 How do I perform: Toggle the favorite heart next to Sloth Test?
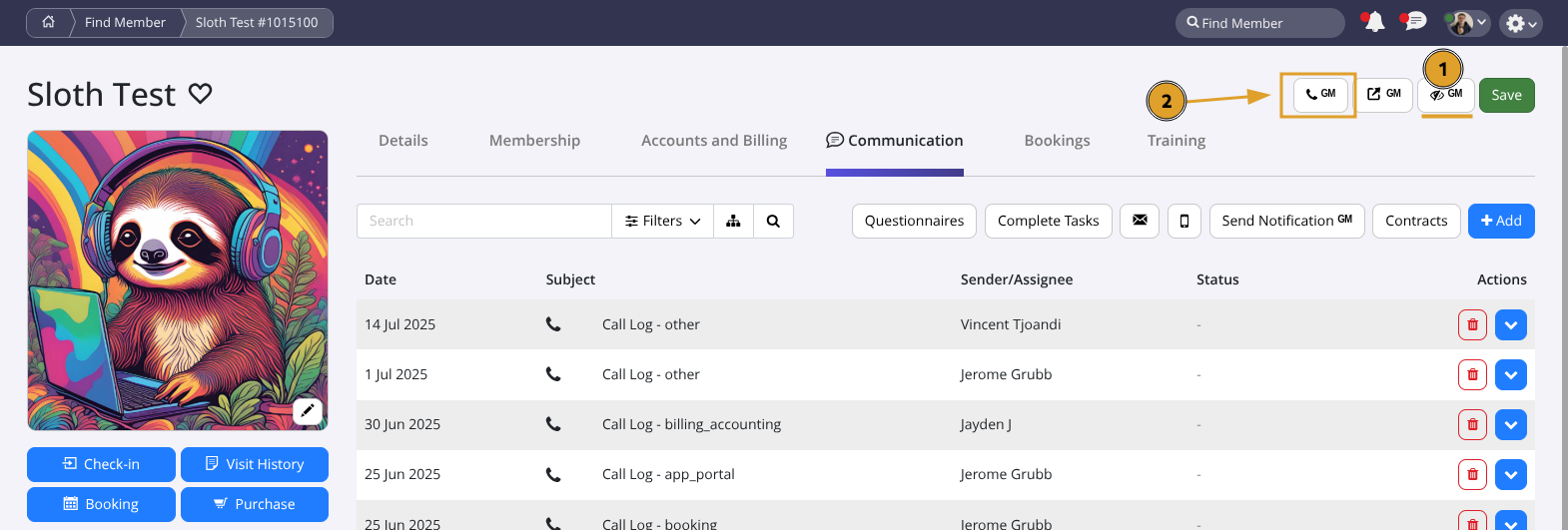coord(201,94)
